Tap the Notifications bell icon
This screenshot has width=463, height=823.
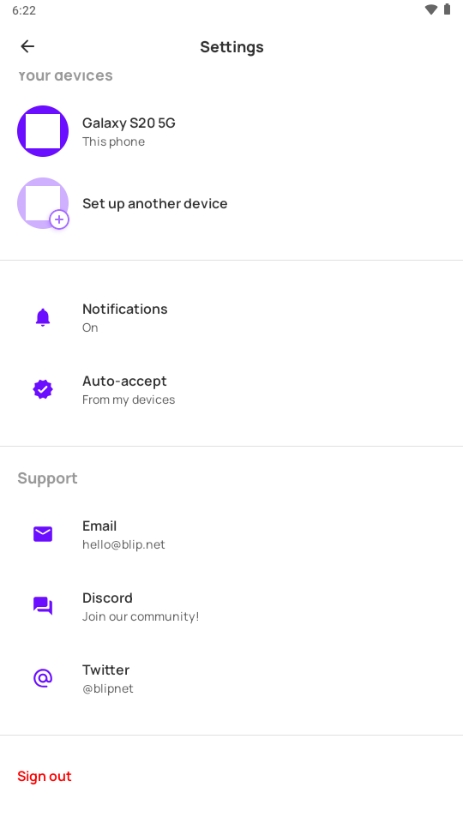pyautogui.click(x=43, y=318)
